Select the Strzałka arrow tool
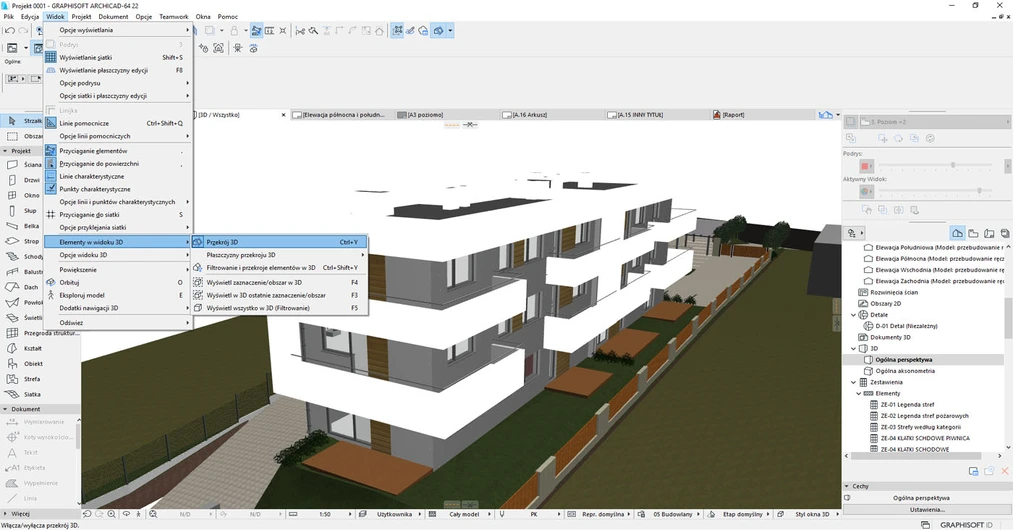1013x530 pixels. 22,121
